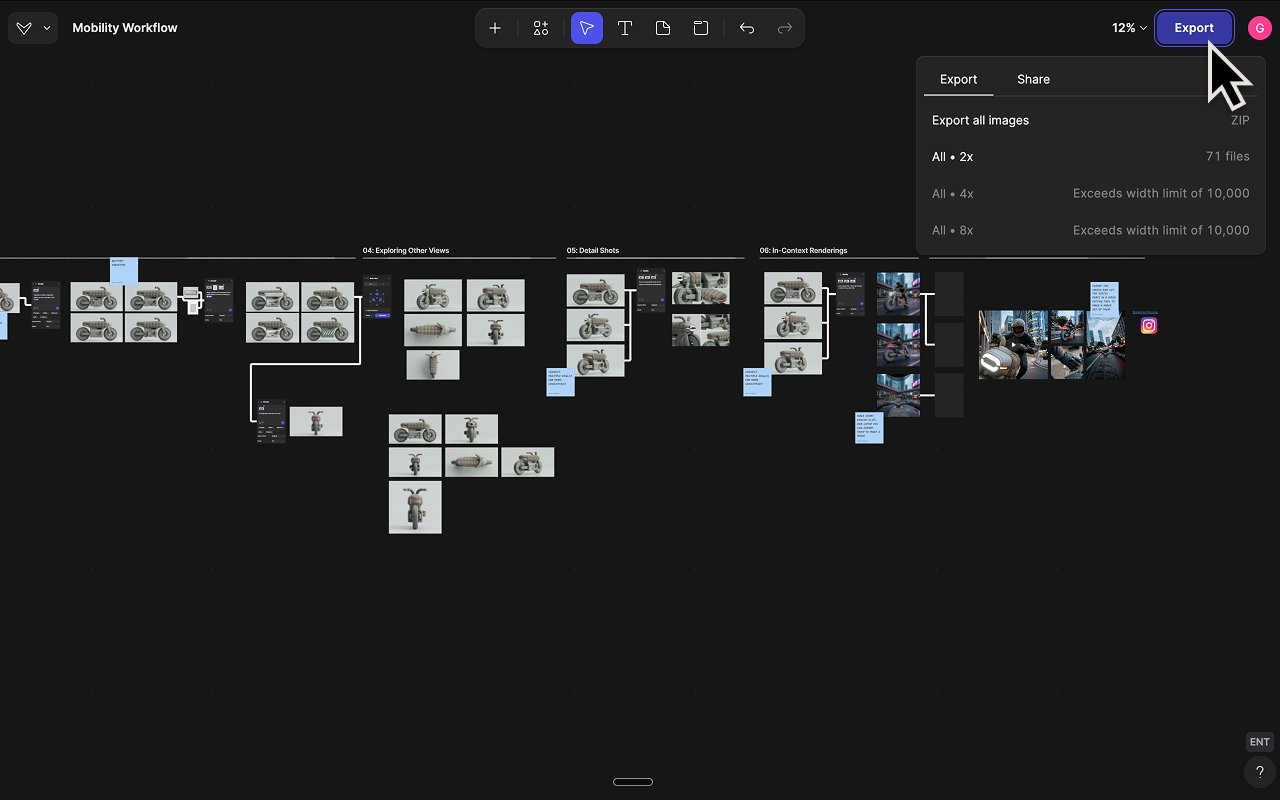The width and height of the screenshot is (1280, 800).
Task: Expand the chevron beside the app logo
Action: pos(46,28)
